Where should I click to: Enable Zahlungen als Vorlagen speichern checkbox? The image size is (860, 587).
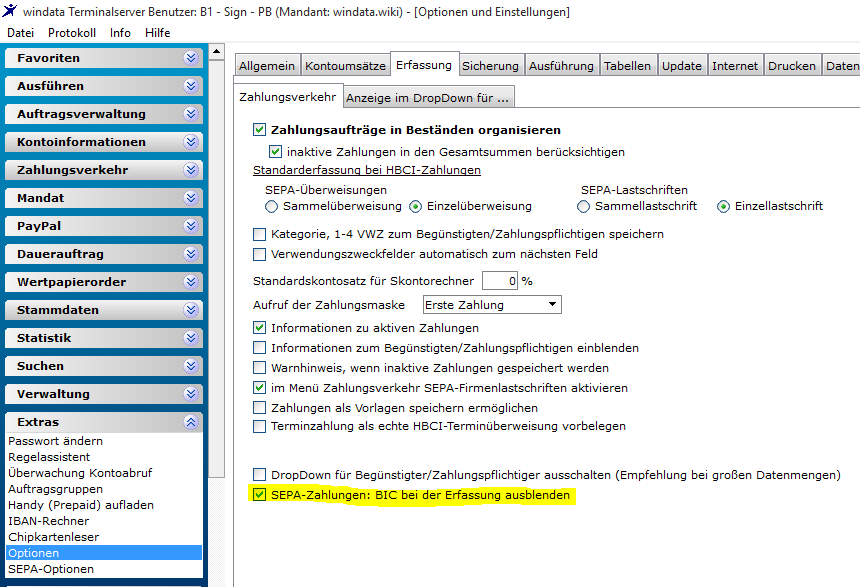tap(259, 408)
